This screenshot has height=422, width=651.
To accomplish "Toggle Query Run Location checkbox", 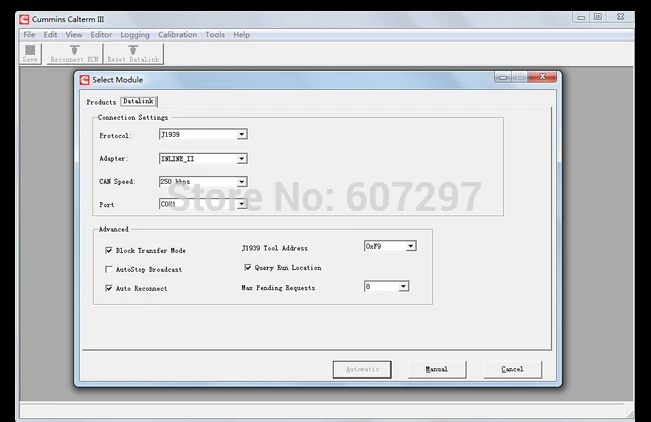I will 248,267.
